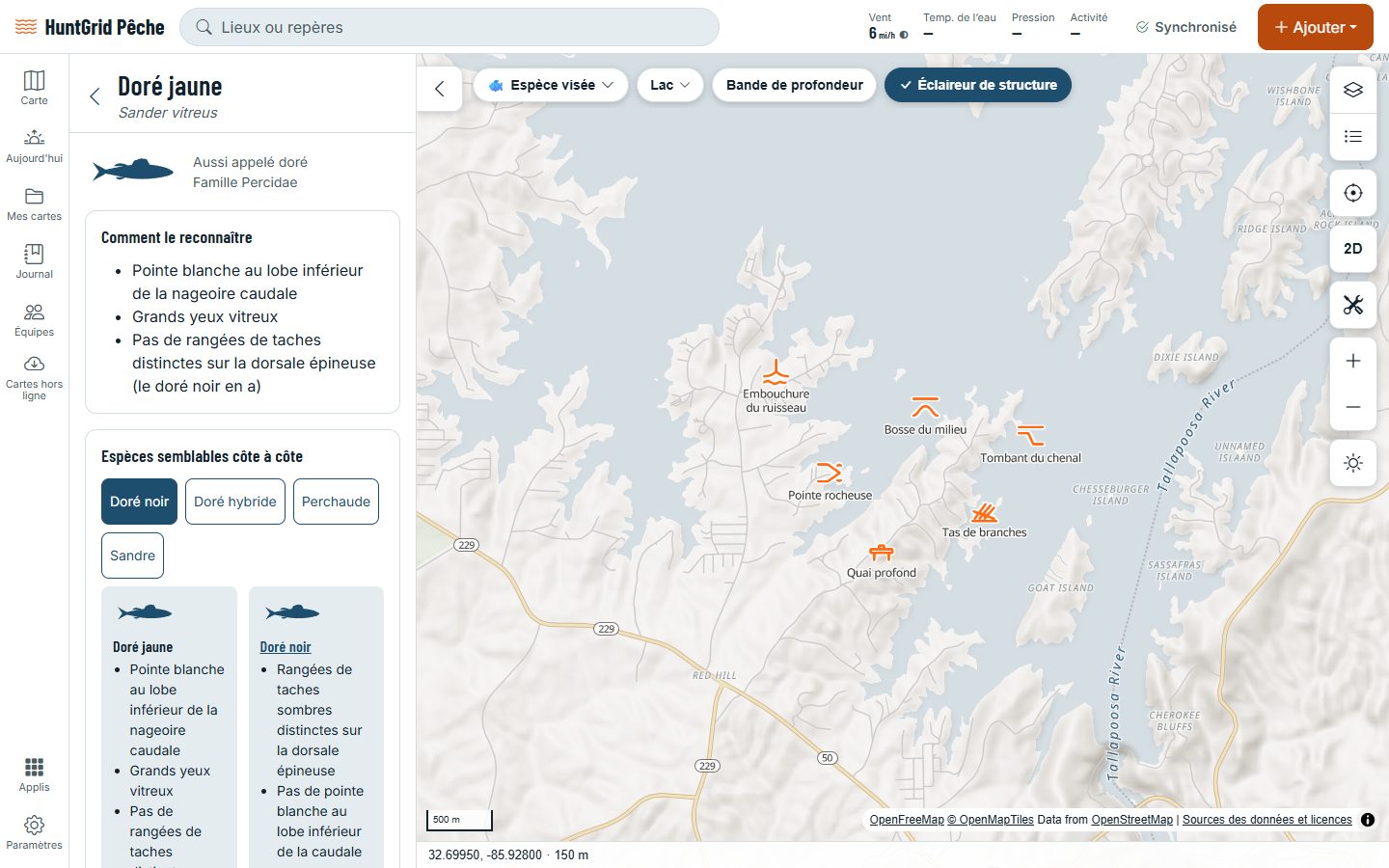Open map attribution info icon
Image resolution: width=1389 pixels, height=868 pixels.
[1368, 820]
